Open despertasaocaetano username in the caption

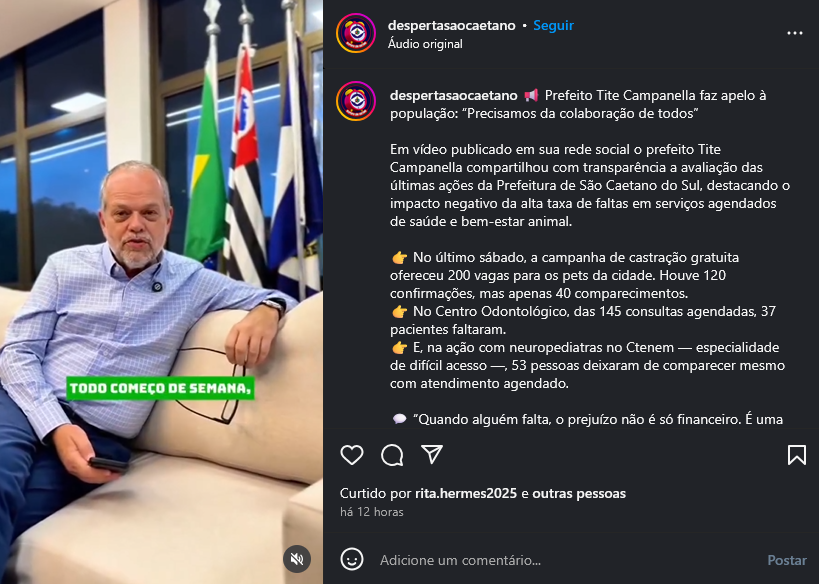point(453,96)
